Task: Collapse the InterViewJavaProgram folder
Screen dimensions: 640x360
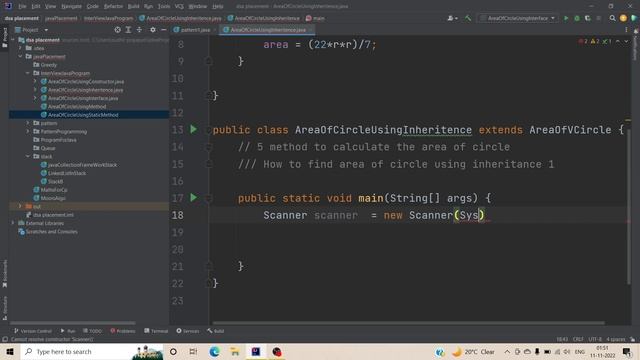Action: (x=28, y=73)
